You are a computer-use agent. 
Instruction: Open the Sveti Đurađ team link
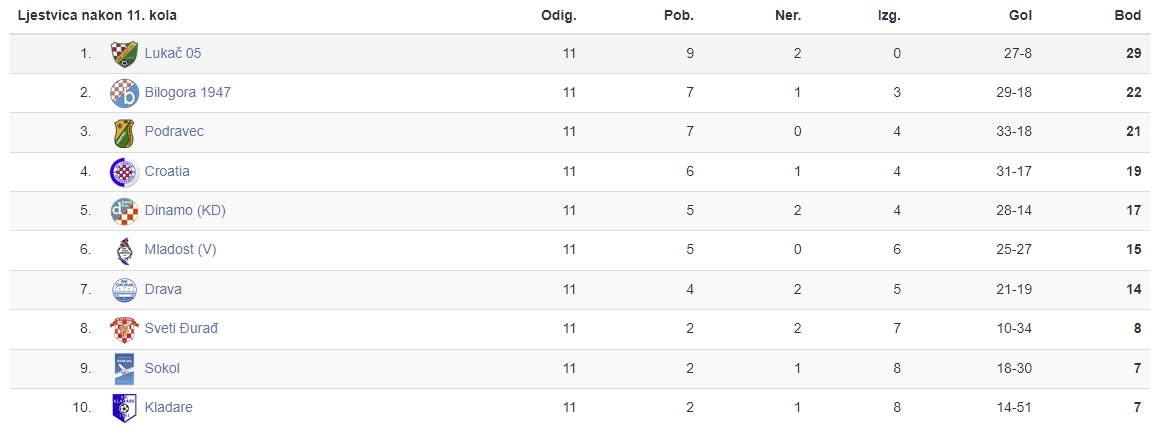point(181,328)
